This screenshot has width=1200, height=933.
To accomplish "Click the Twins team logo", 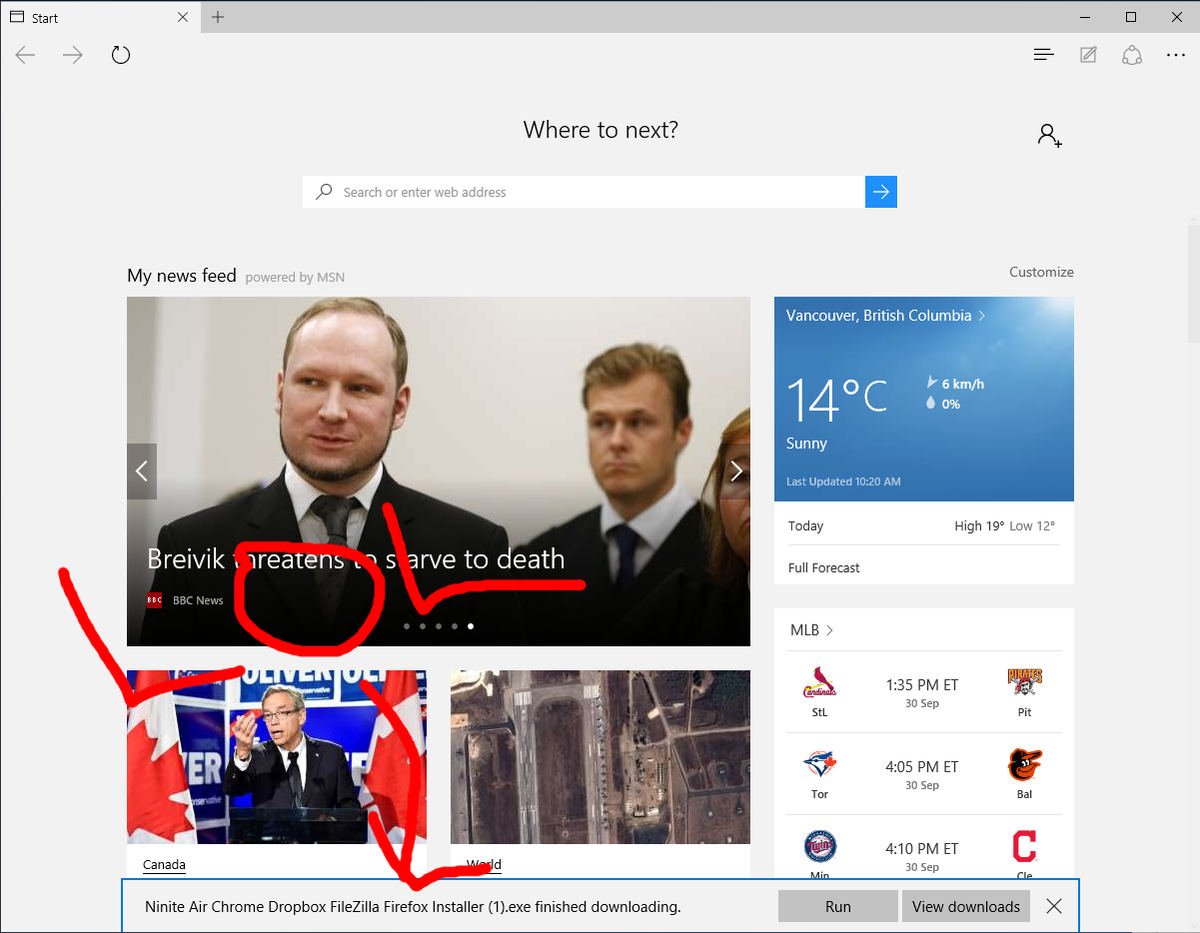I will [x=819, y=848].
